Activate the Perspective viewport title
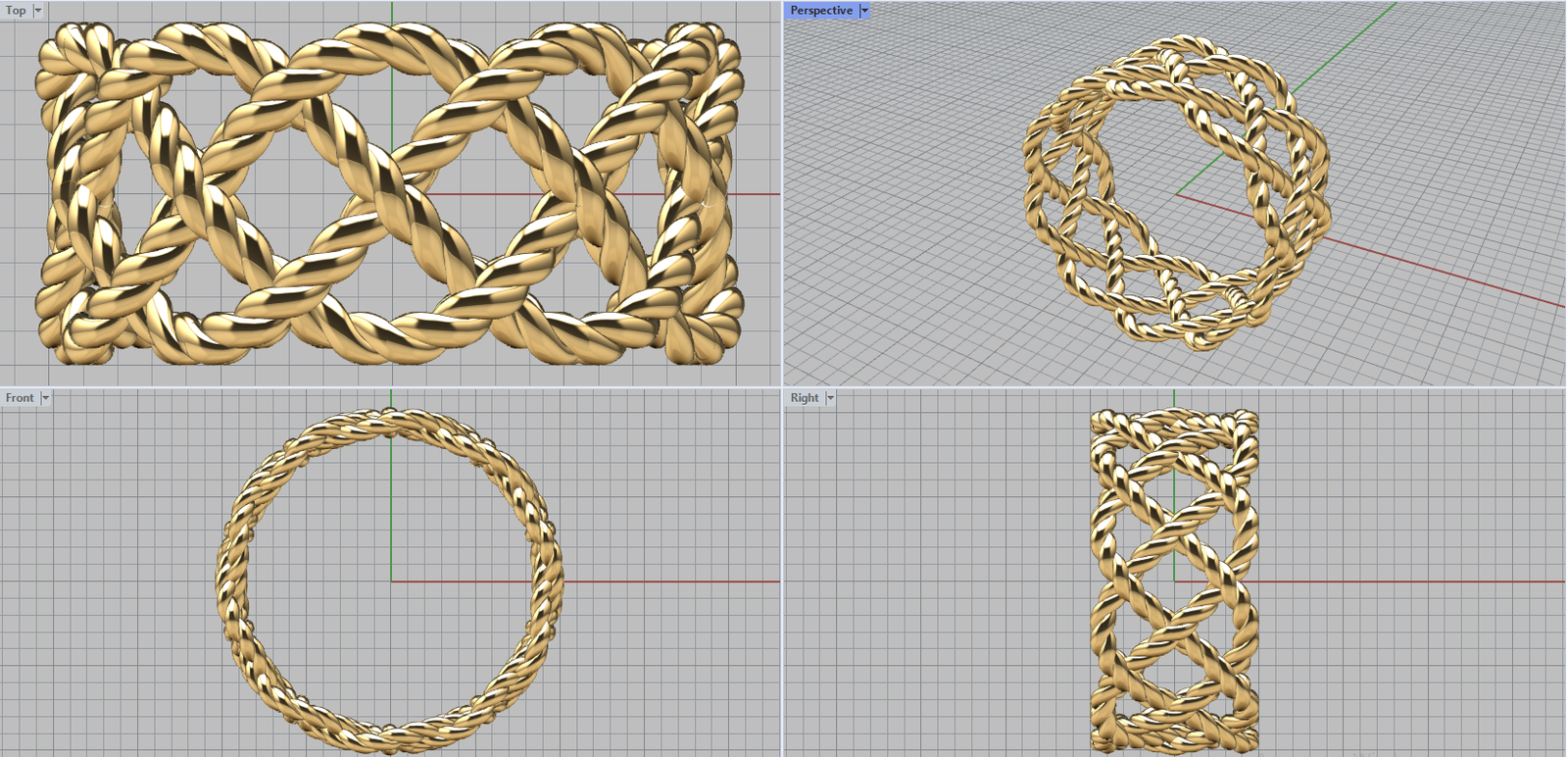 821,10
